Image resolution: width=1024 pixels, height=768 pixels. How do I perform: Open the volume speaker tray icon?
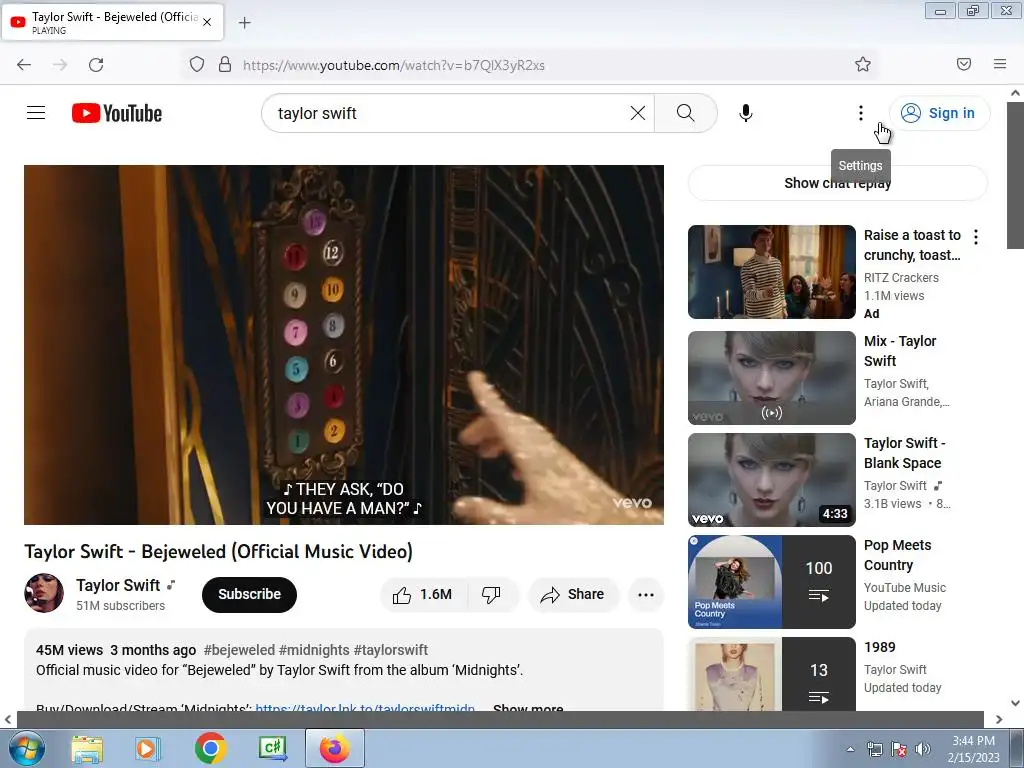tap(922, 749)
